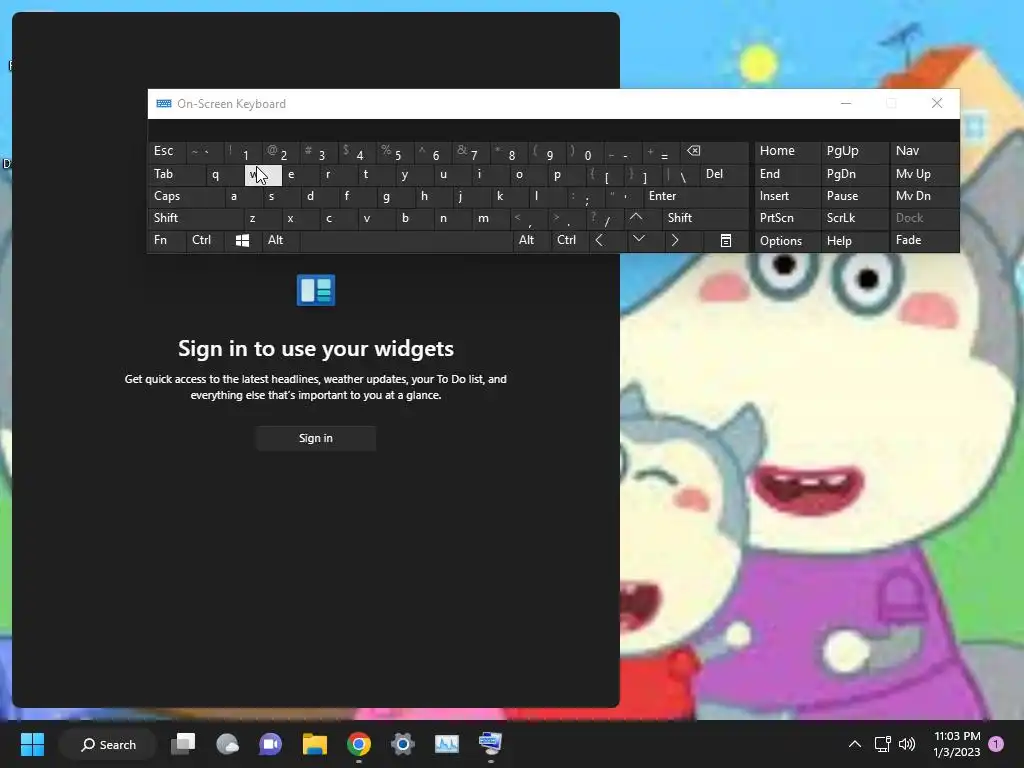The width and height of the screenshot is (1024, 768).
Task: Click the down arrow key on keyboard
Action: [639, 240]
